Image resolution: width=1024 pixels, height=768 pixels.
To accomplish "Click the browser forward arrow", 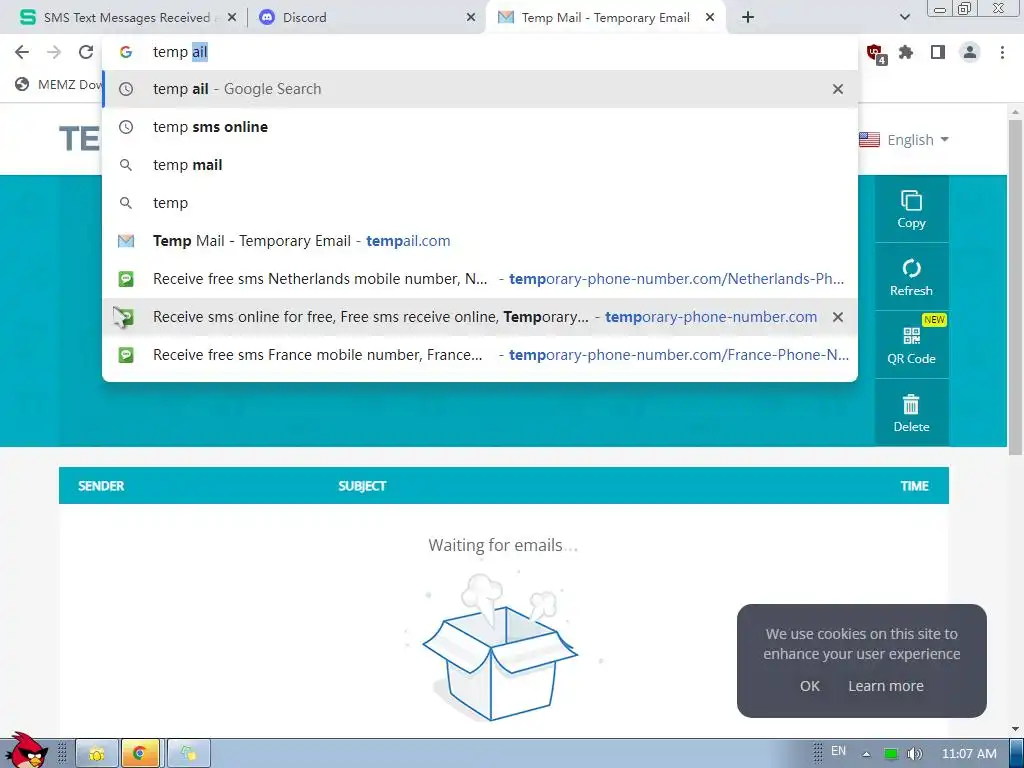I will click(54, 52).
